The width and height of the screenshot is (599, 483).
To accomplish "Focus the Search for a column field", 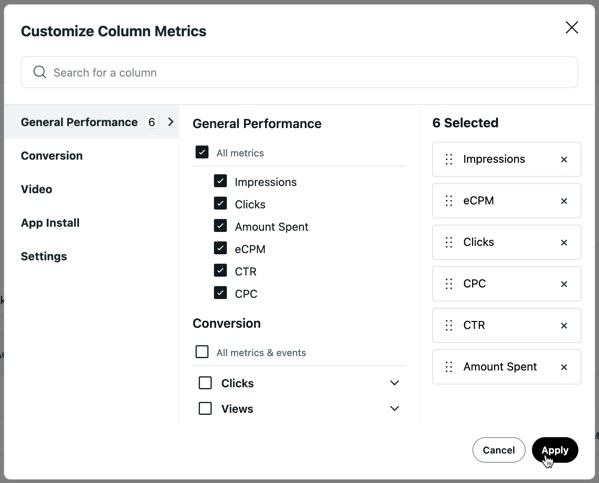I will click(x=300, y=72).
